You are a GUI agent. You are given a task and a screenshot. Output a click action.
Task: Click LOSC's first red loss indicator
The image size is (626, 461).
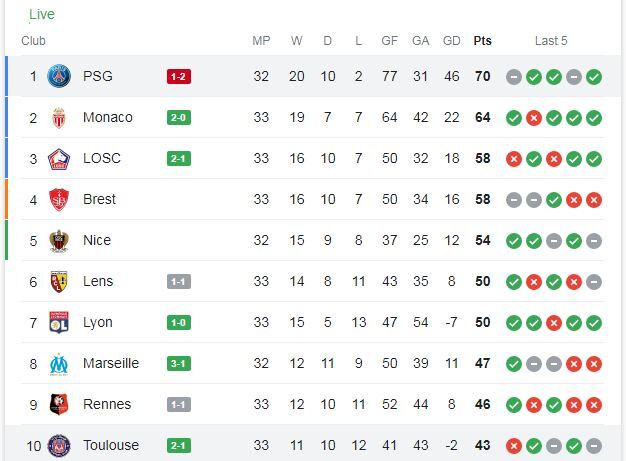pyautogui.click(x=514, y=158)
